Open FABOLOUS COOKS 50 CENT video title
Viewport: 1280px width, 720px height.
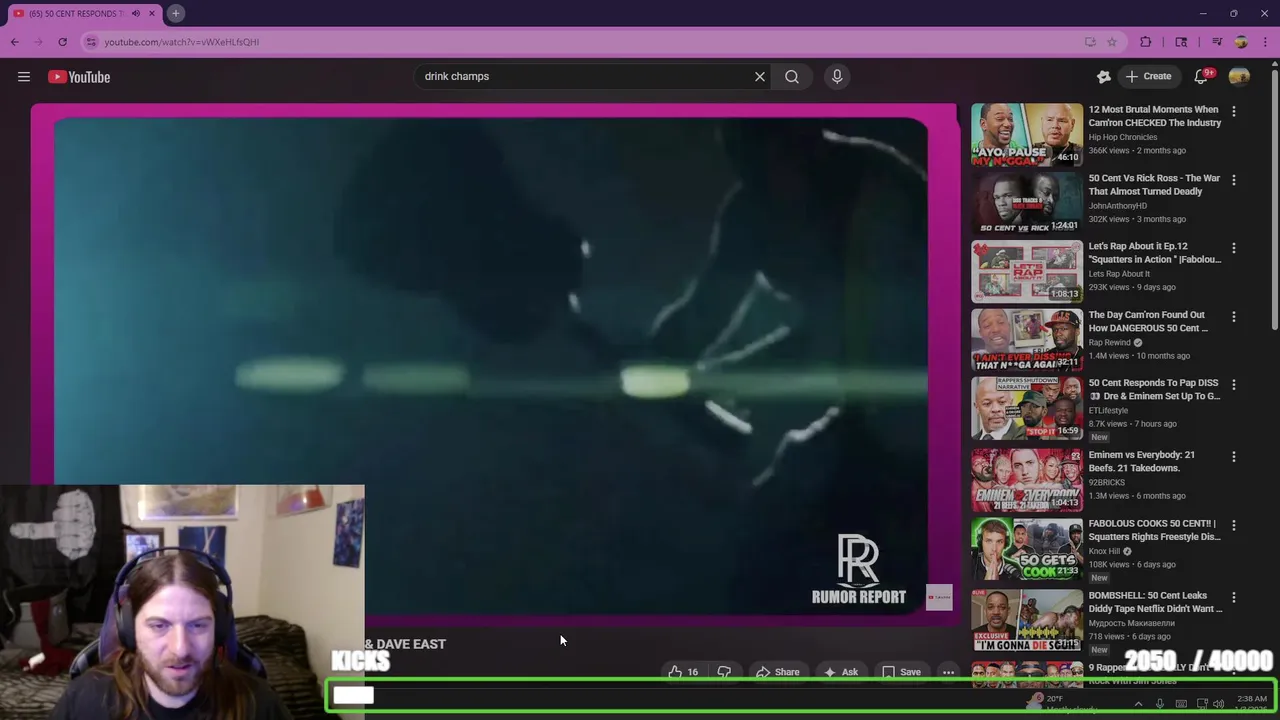[1154, 530]
